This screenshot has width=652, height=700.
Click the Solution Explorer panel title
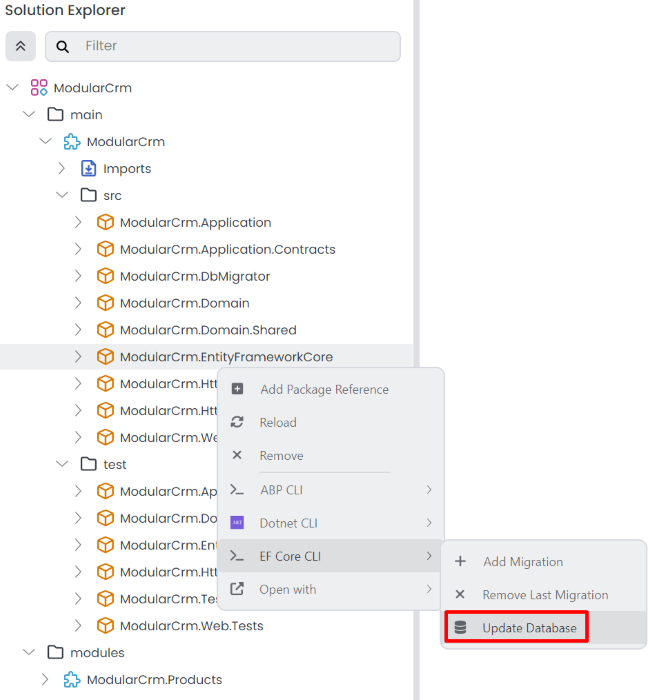(65, 10)
